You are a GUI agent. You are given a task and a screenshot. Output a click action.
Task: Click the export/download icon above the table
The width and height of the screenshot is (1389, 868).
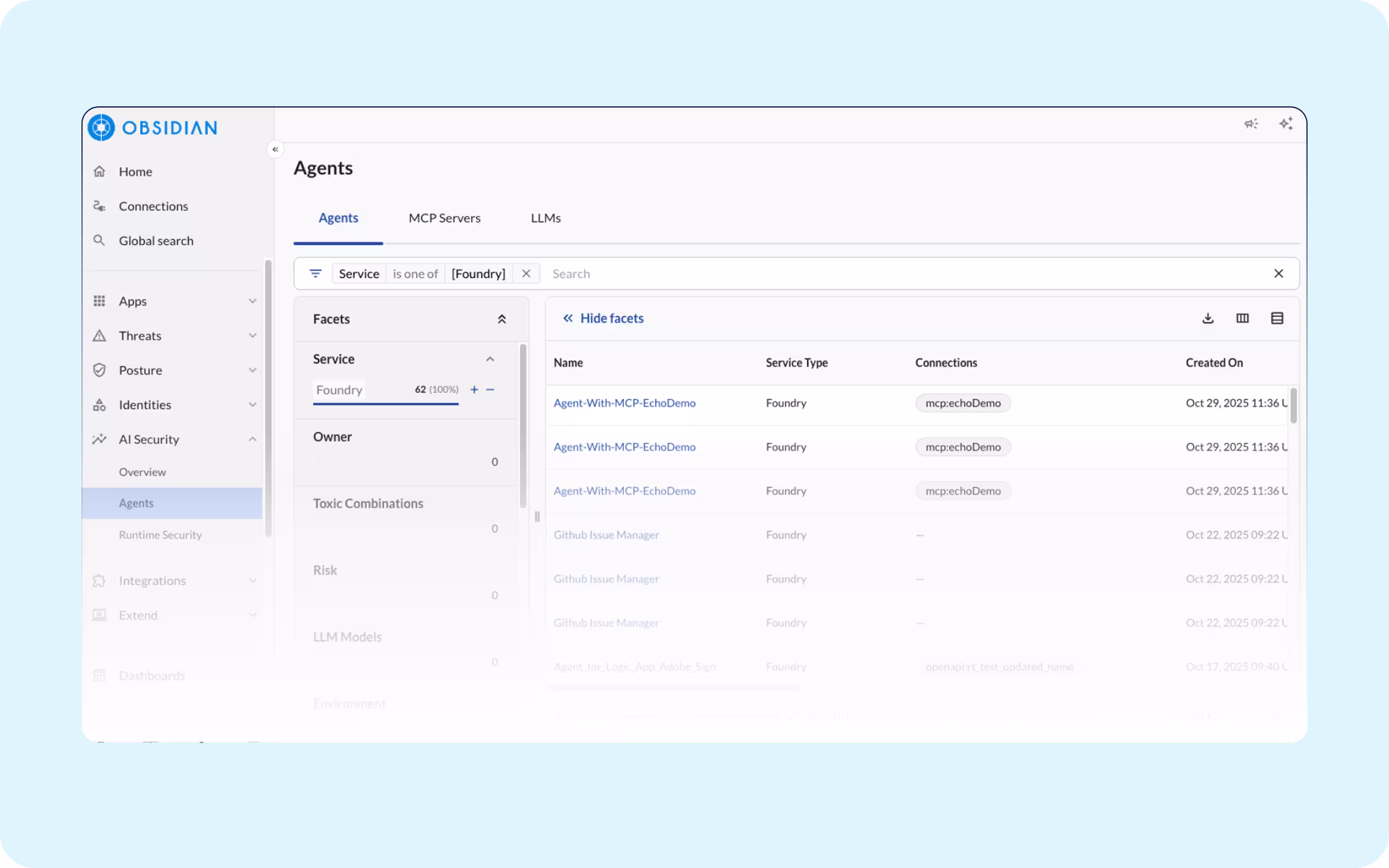[1208, 318]
